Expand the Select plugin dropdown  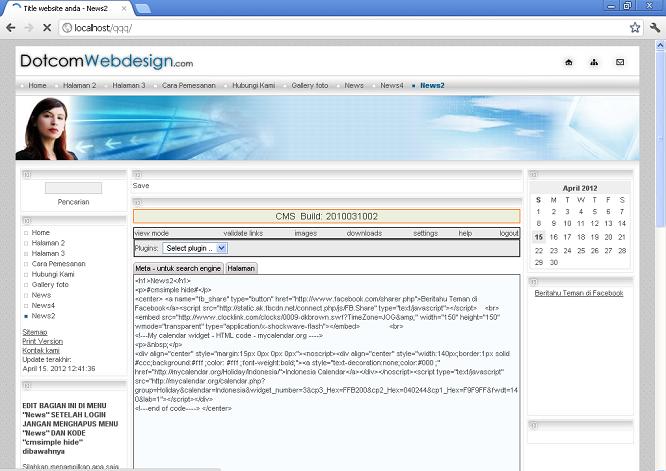point(195,248)
